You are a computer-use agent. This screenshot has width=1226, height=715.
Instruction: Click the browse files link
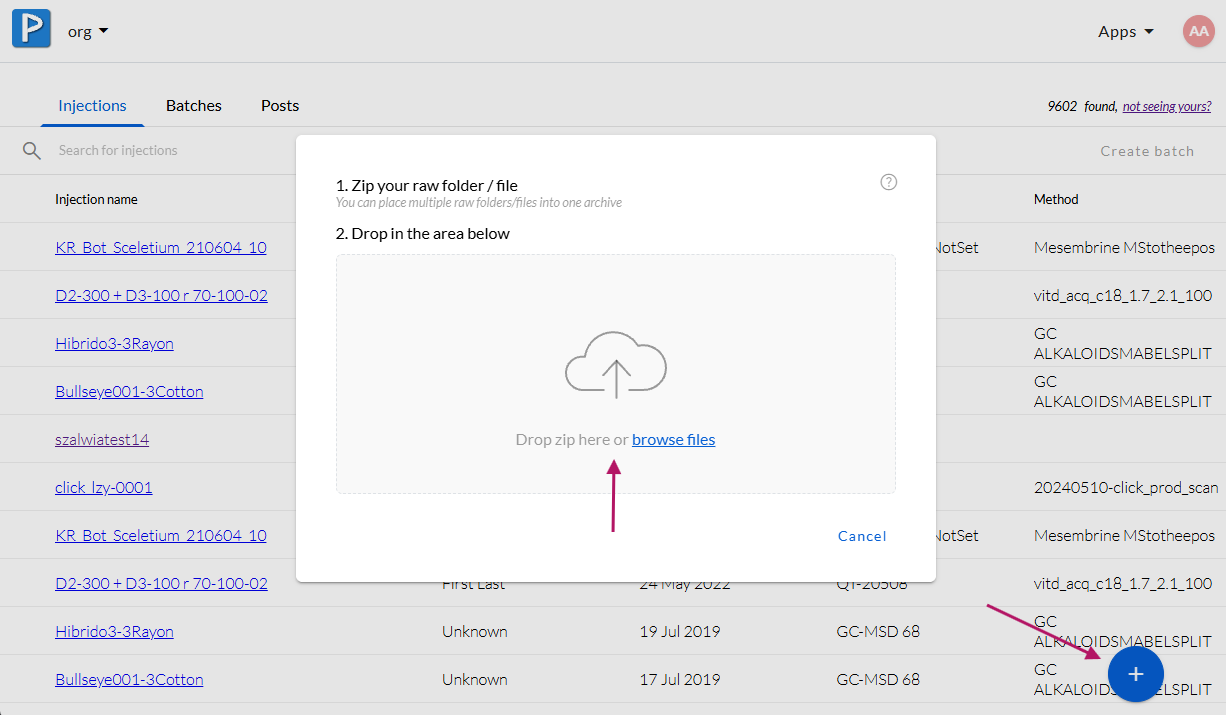pyautogui.click(x=673, y=439)
